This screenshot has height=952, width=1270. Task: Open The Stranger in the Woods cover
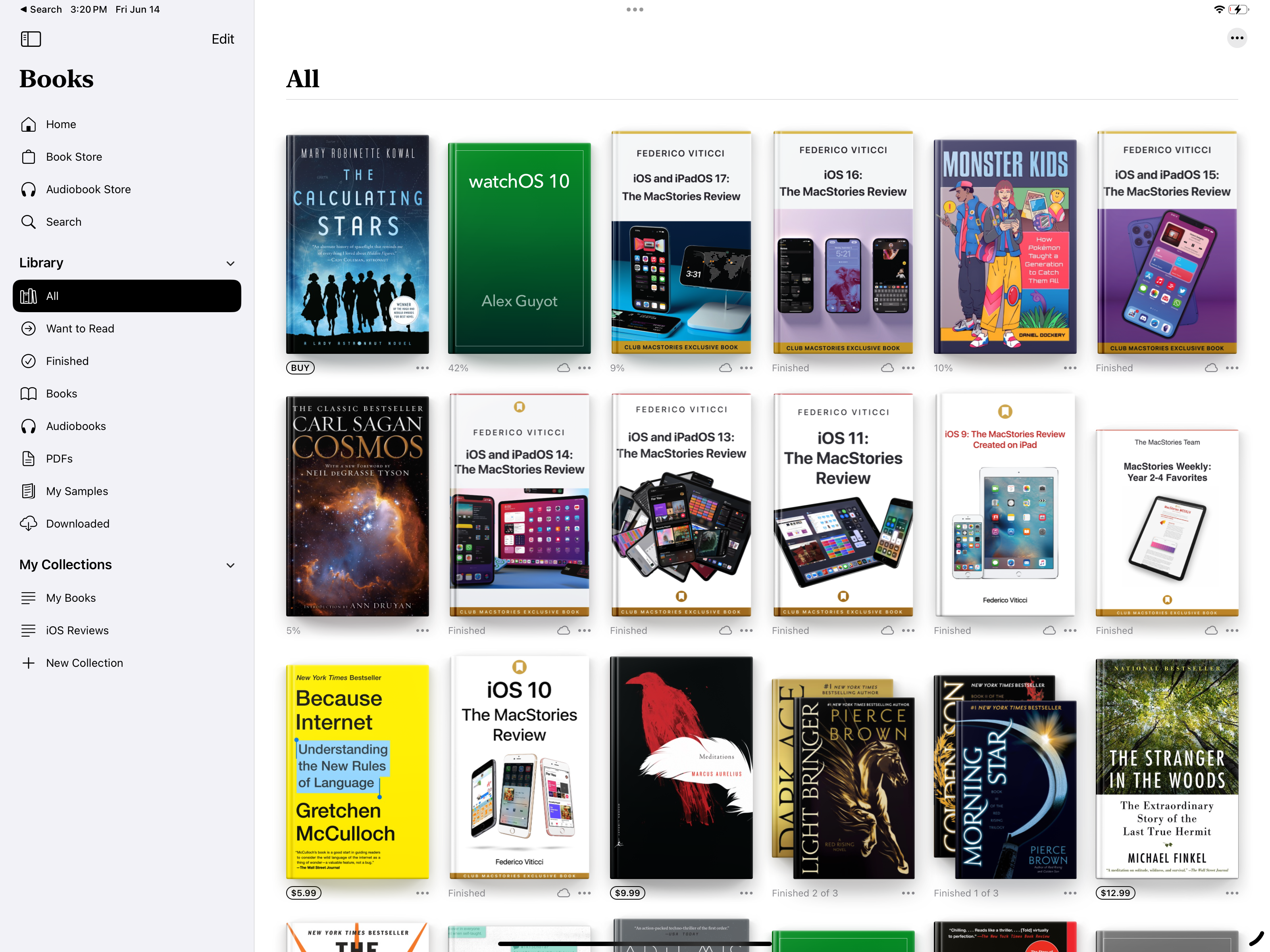(1167, 769)
